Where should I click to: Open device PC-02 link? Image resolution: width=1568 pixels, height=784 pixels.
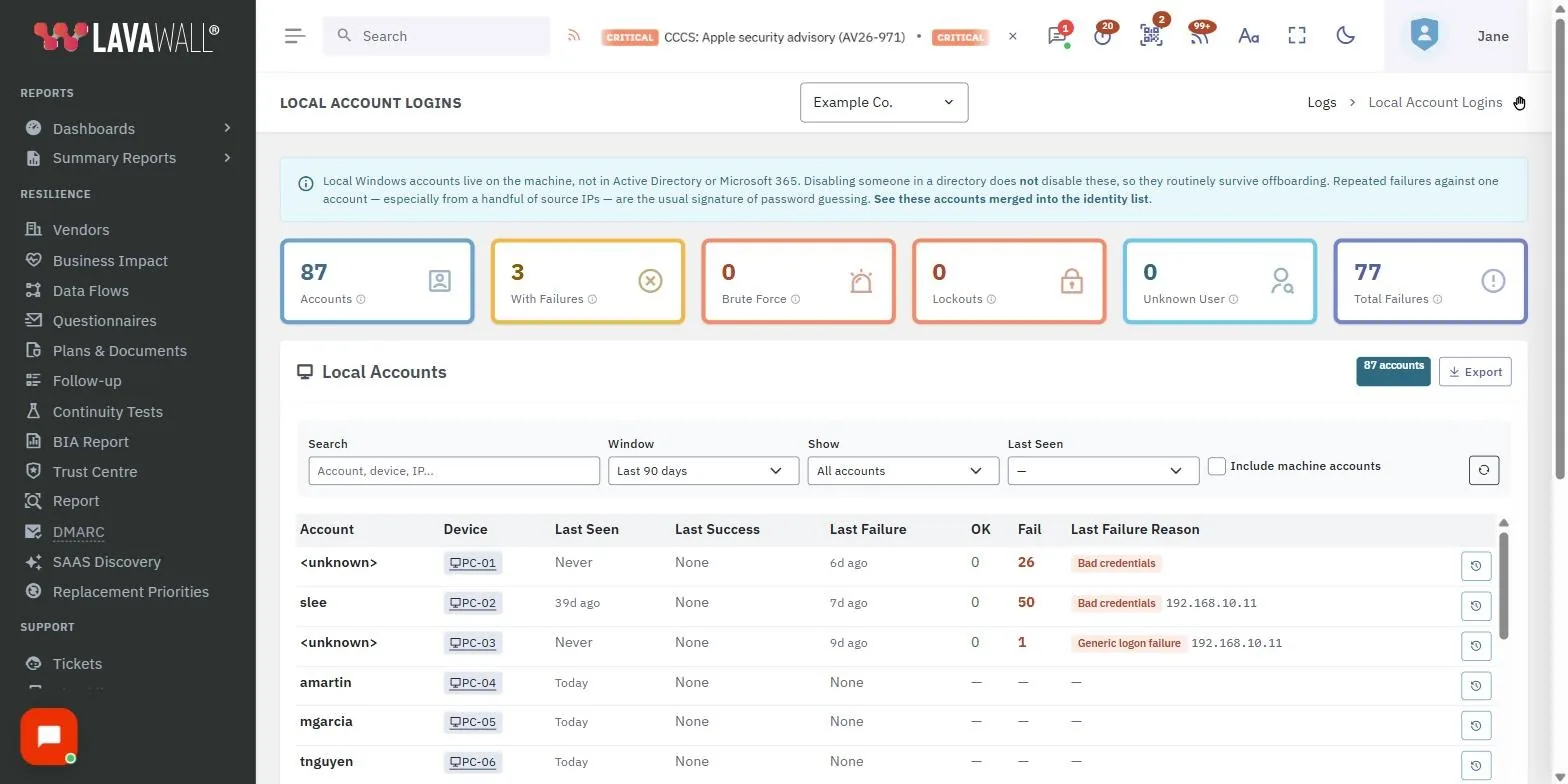coord(472,603)
